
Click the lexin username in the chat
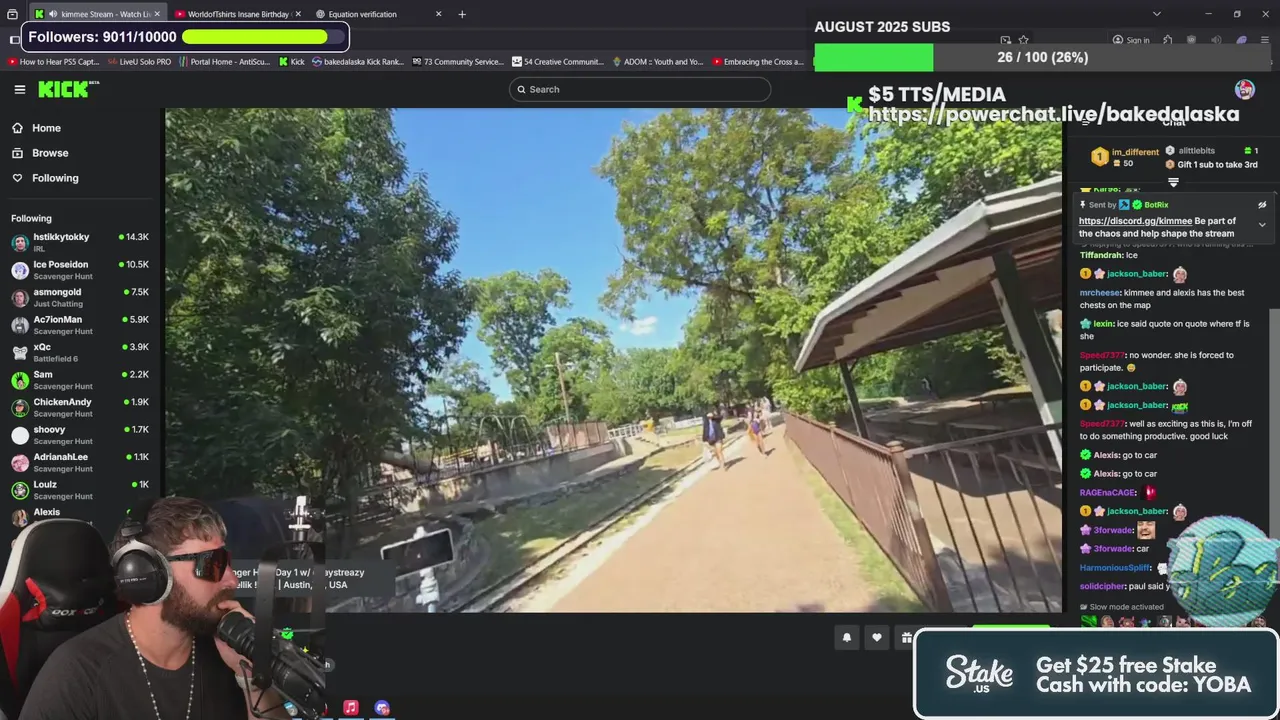(1103, 324)
